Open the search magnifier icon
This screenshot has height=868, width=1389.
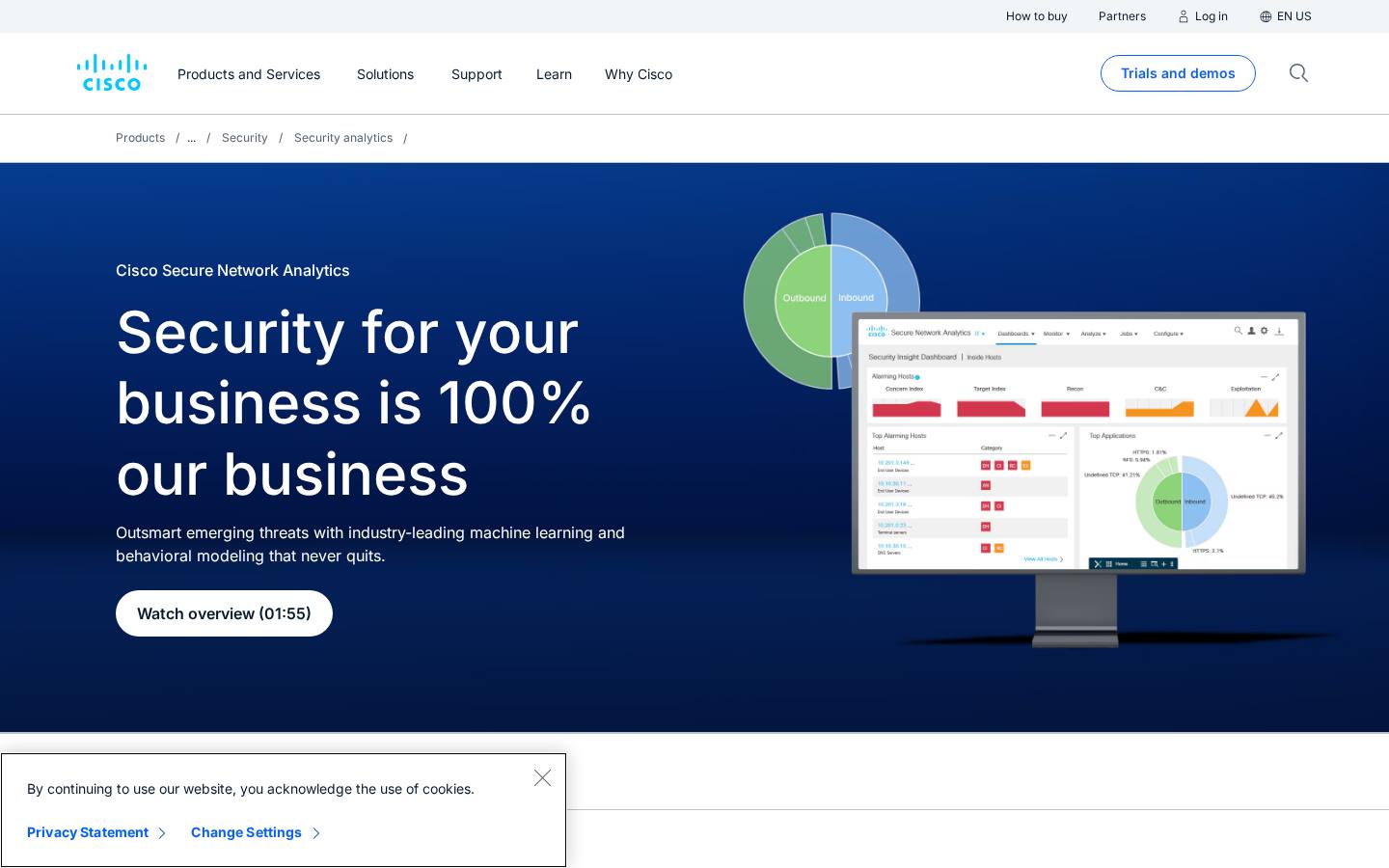1298,73
